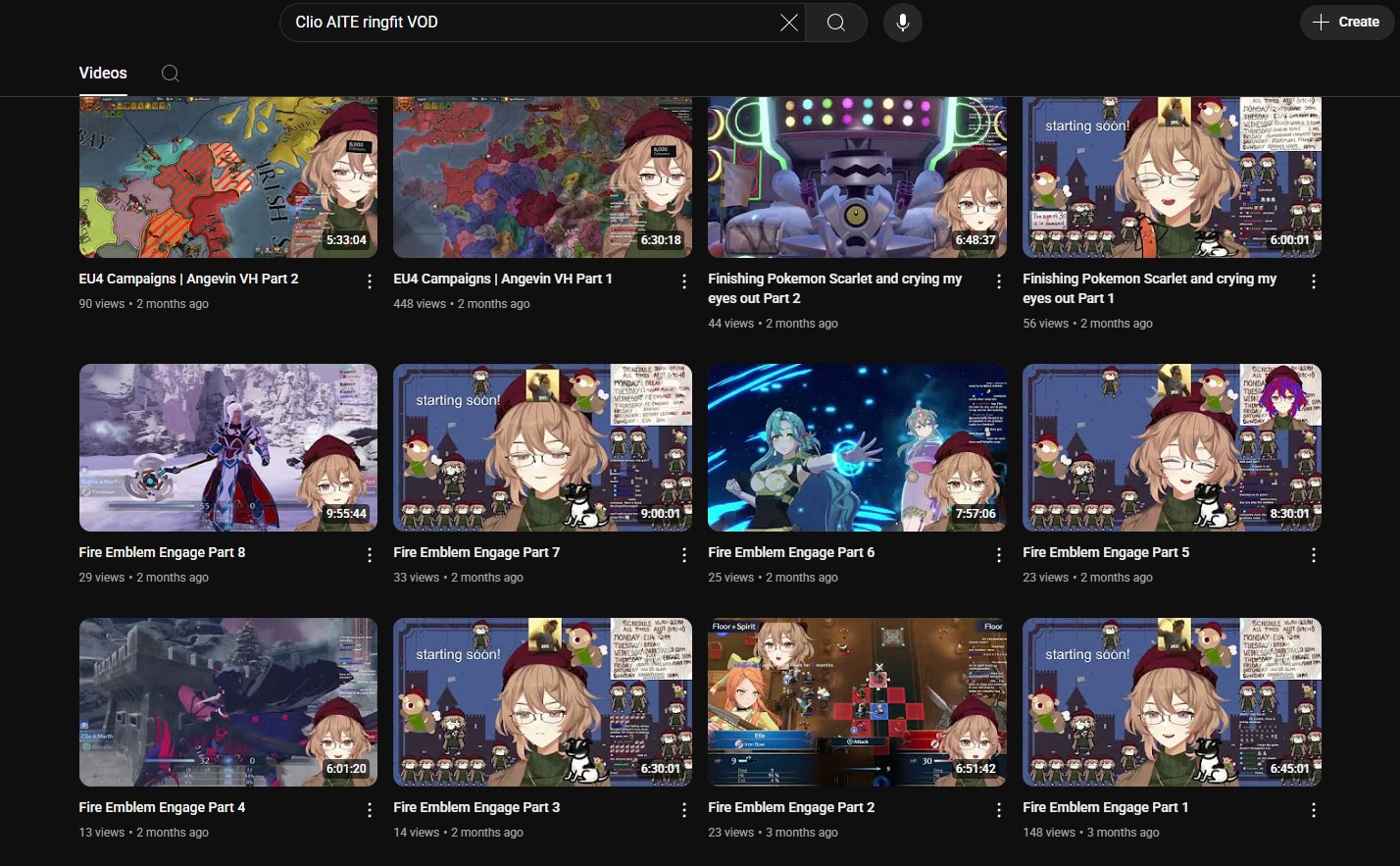The image size is (1400, 866).
Task: Show more actions for Fire Emblem Engage Part 4
Action: click(370, 810)
